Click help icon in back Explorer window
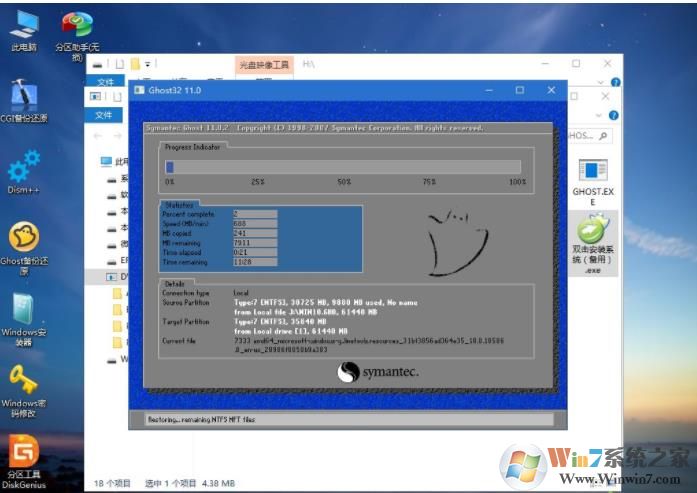The height and width of the screenshot is (493, 697). (613, 81)
